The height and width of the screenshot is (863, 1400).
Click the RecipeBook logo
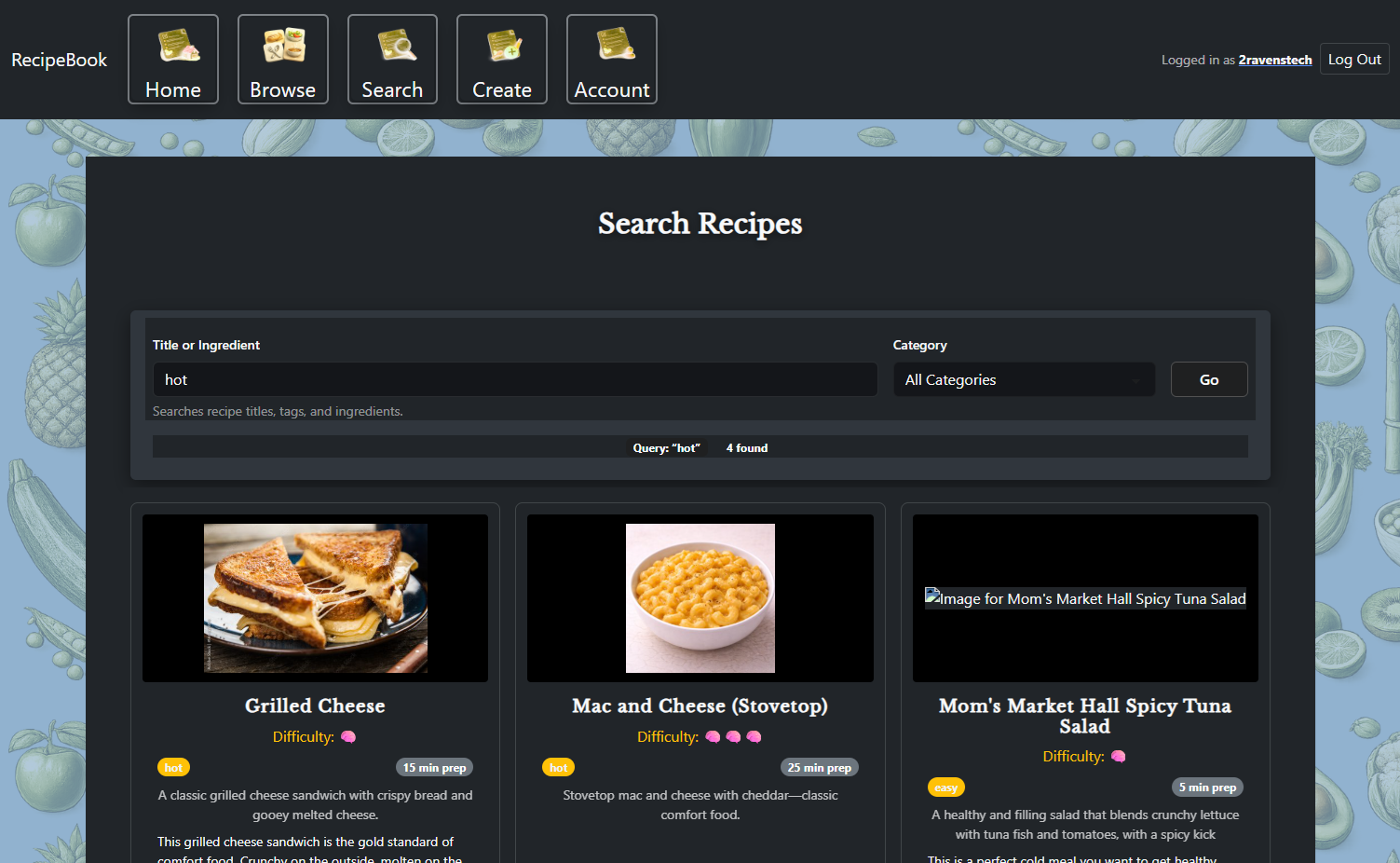[x=59, y=59]
